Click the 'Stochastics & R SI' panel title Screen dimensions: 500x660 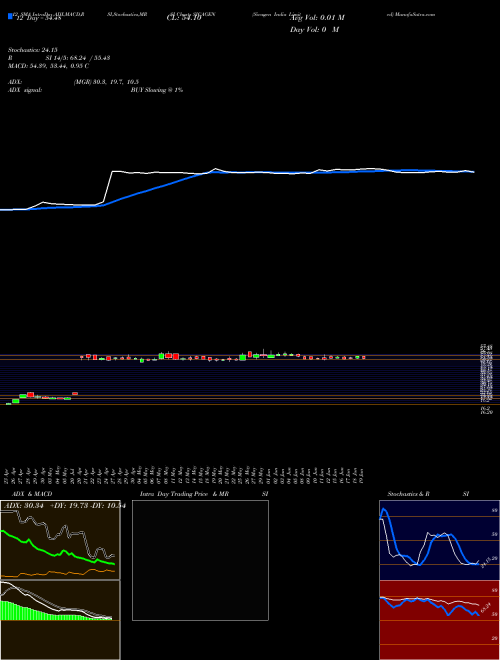click(428, 494)
